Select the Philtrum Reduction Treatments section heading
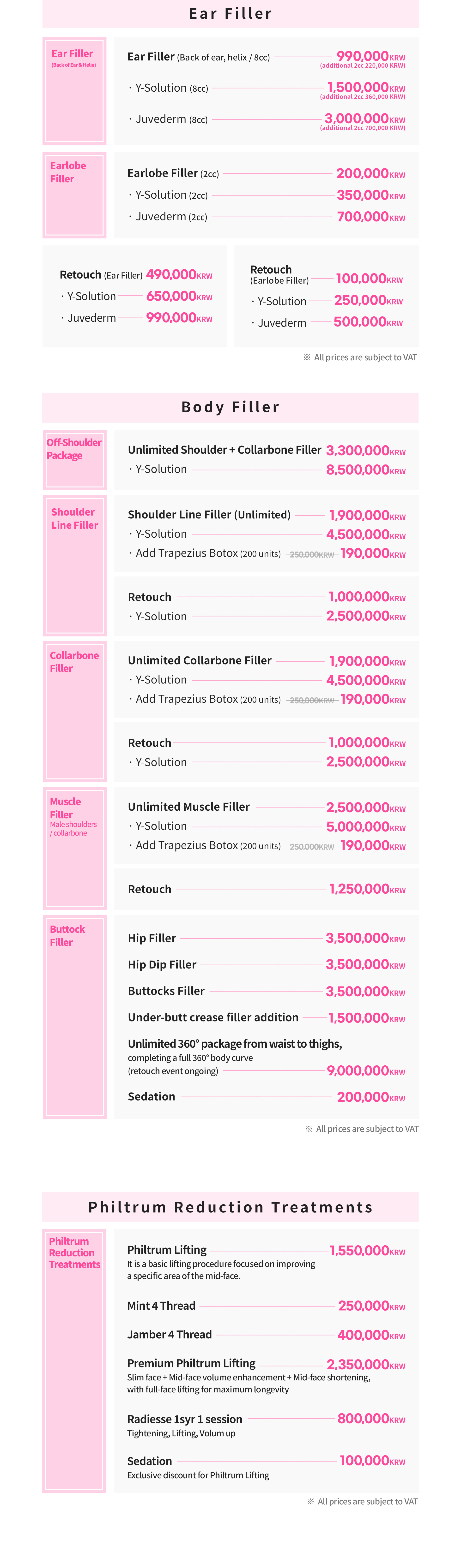Image resolution: width=461 pixels, height=1568 pixels. click(230, 1206)
